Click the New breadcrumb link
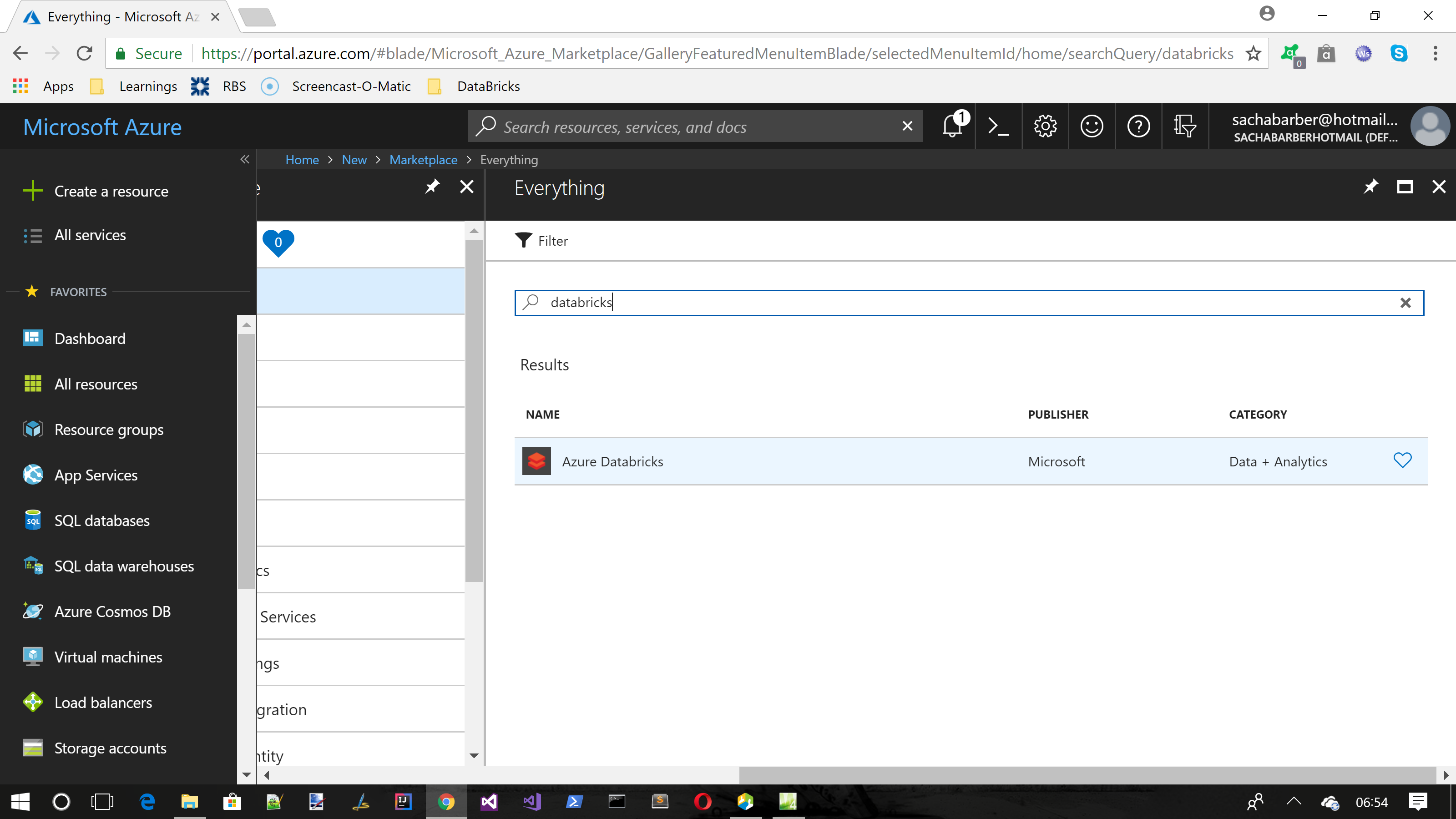1456x819 pixels. pyautogui.click(x=354, y=160)
